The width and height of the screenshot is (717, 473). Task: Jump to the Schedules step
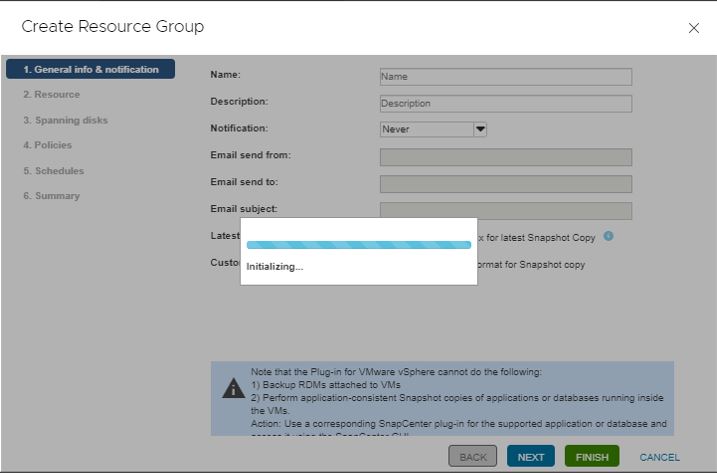pos(53,171)
